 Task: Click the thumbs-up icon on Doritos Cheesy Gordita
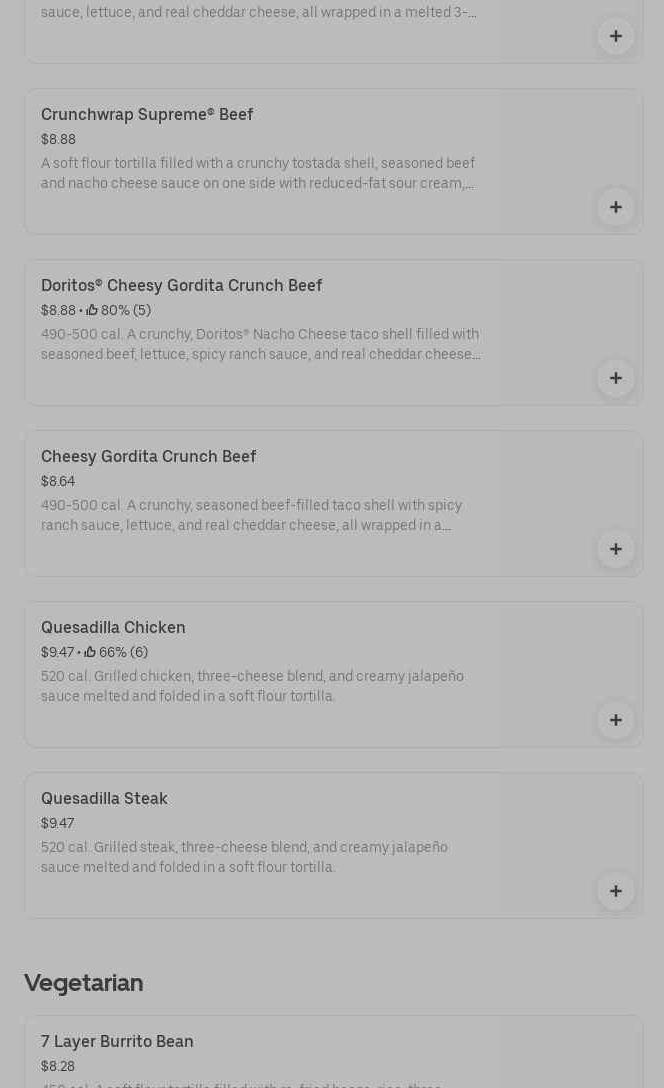click(x=92, y=310)
